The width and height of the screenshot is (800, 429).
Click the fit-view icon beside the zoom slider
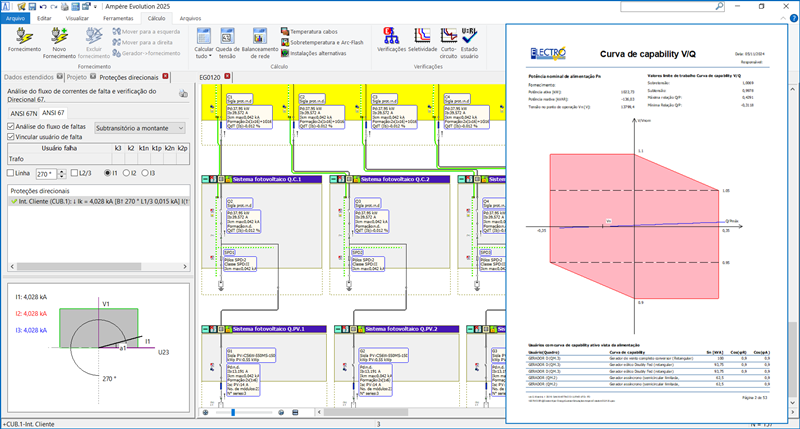point(295,412)
